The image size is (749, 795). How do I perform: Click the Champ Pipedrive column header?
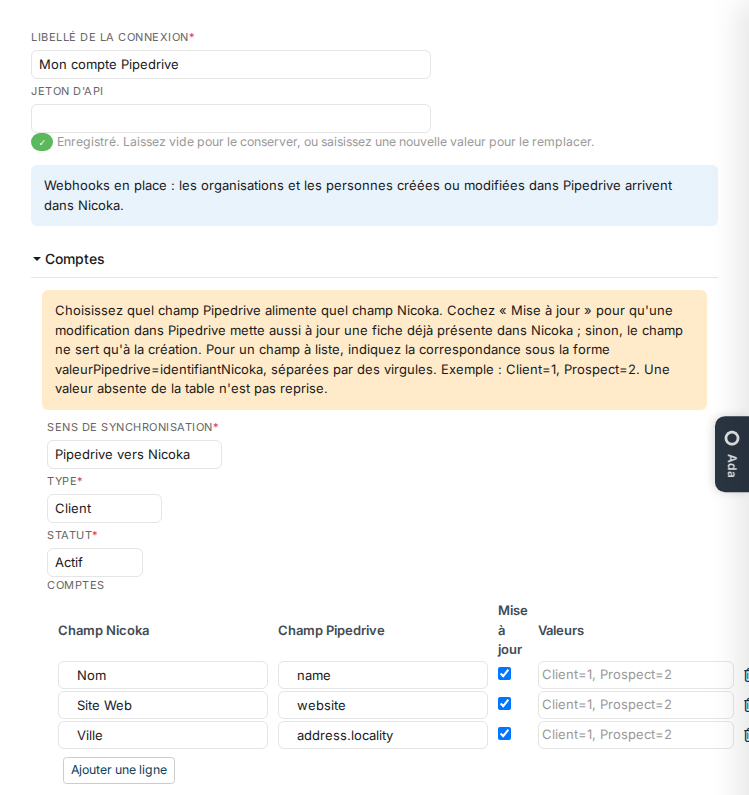331,630
